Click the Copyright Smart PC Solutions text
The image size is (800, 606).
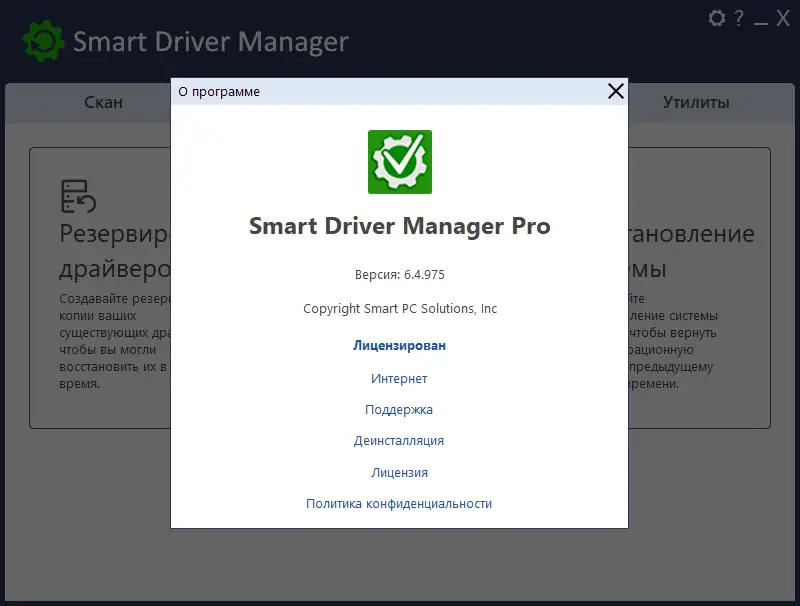(x=399, y=308)
